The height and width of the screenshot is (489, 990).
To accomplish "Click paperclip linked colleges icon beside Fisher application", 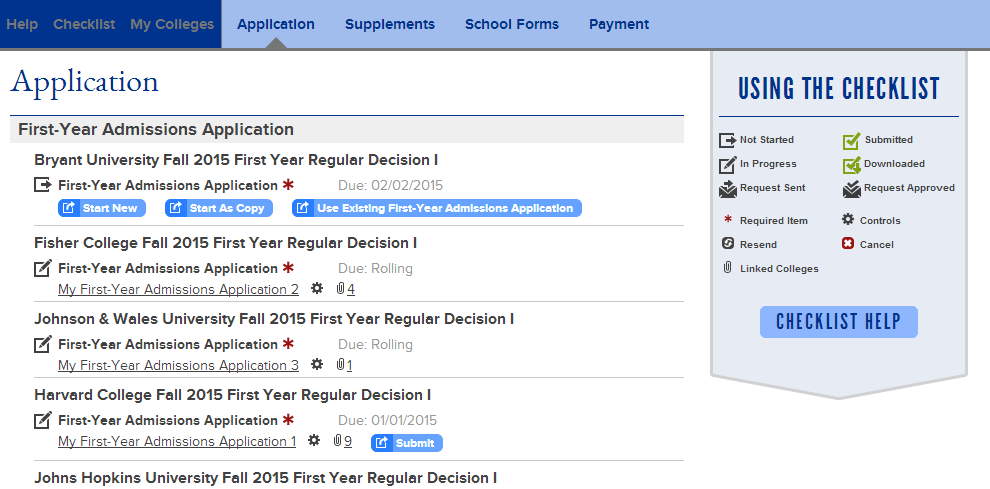I will [341, 289].
